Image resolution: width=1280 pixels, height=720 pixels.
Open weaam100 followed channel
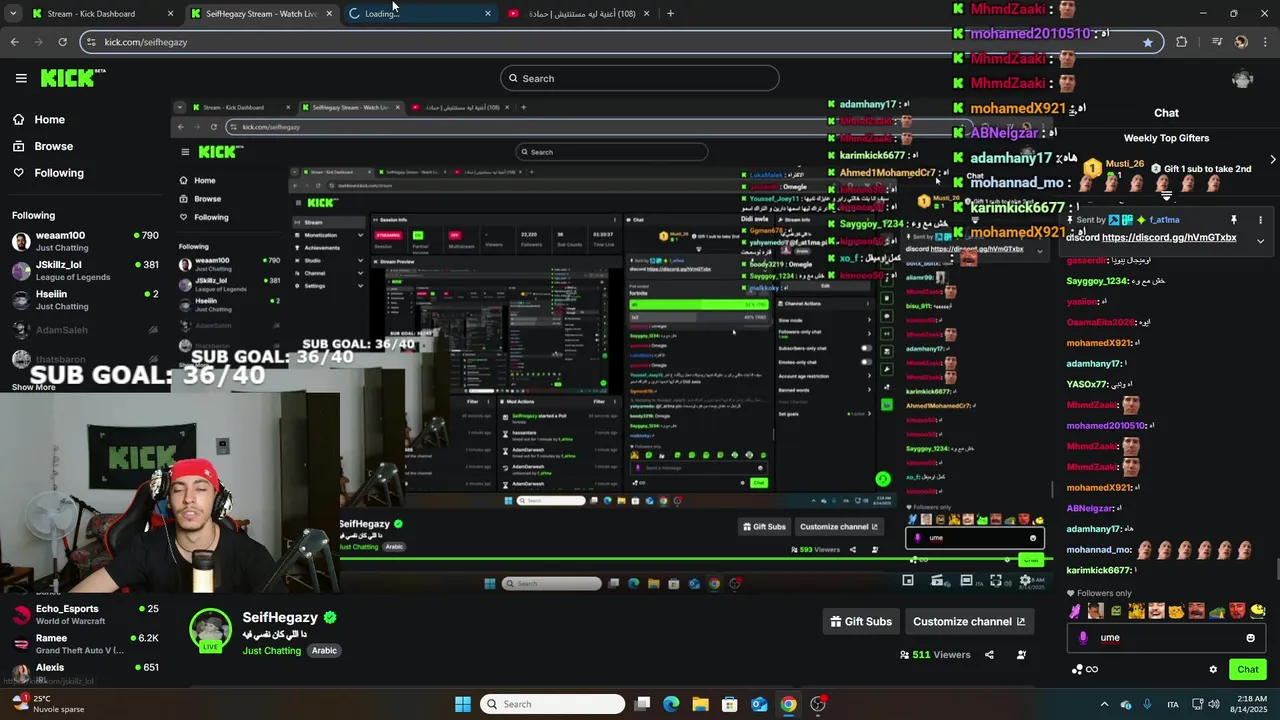[x=85, y=241]
